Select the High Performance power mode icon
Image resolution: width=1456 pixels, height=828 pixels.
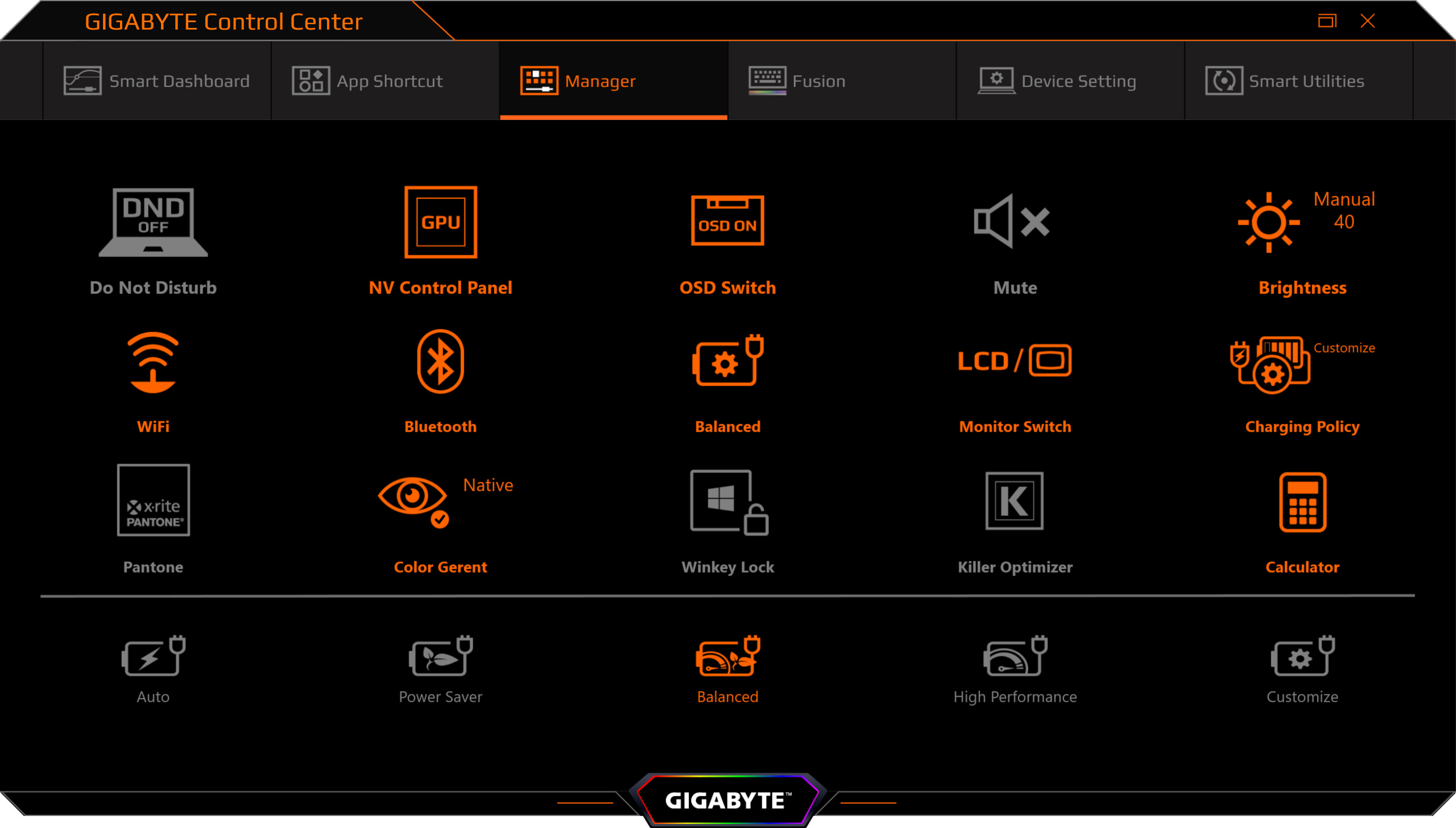1015,657
